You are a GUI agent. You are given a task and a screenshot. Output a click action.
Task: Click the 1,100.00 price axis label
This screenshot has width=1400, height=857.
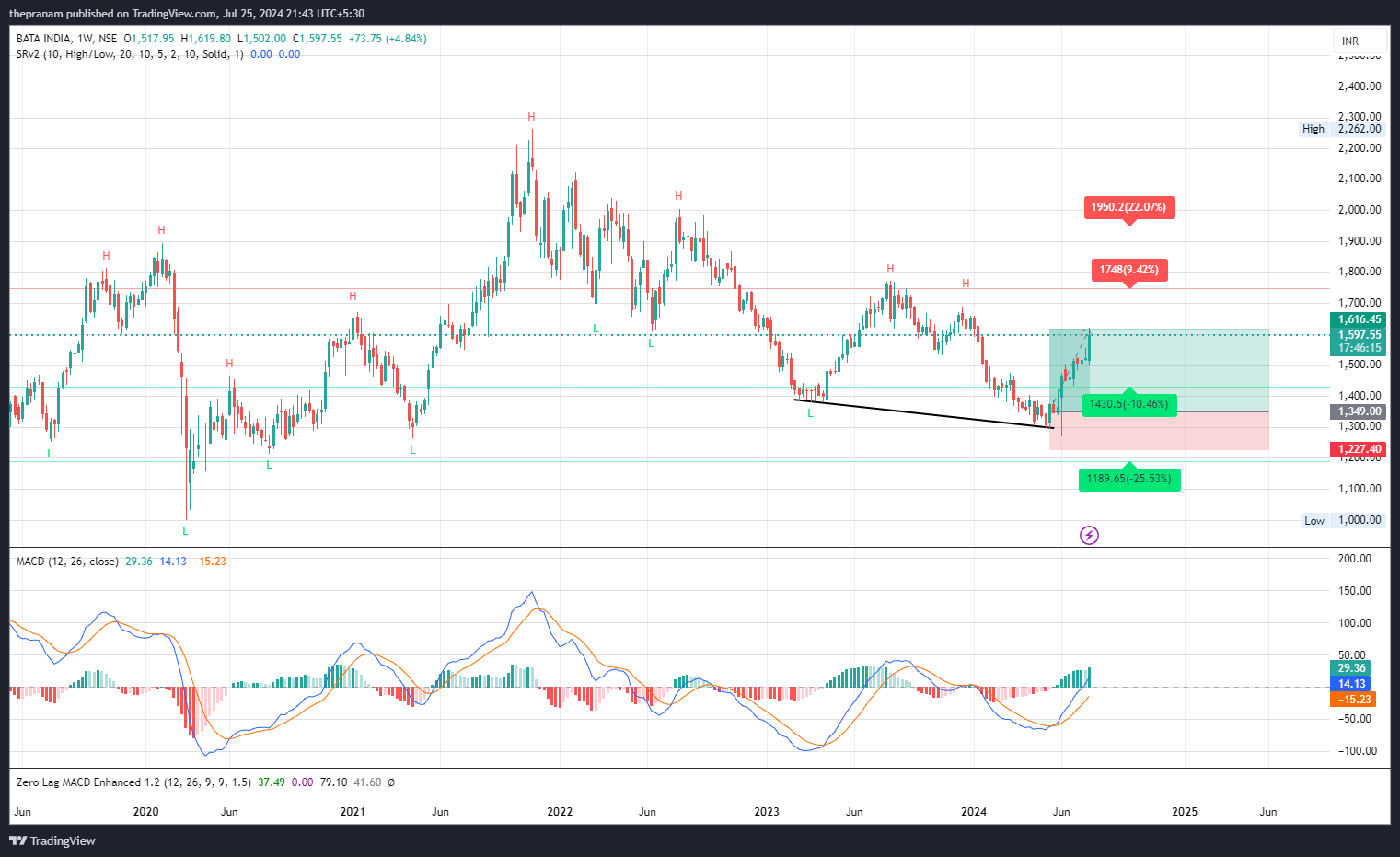[1360, 489]
